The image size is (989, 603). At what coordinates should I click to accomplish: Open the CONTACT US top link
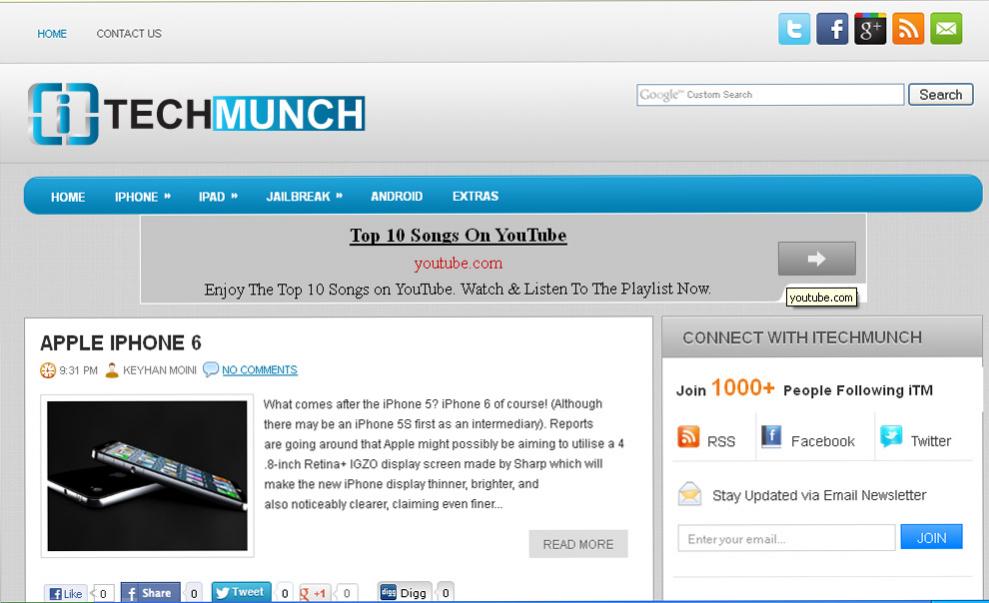tap(129, 33)
